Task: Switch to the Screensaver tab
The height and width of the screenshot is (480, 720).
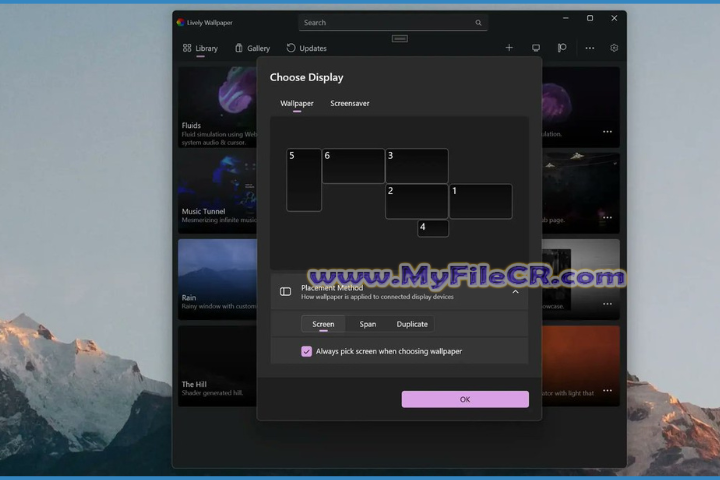Action: 350,103
